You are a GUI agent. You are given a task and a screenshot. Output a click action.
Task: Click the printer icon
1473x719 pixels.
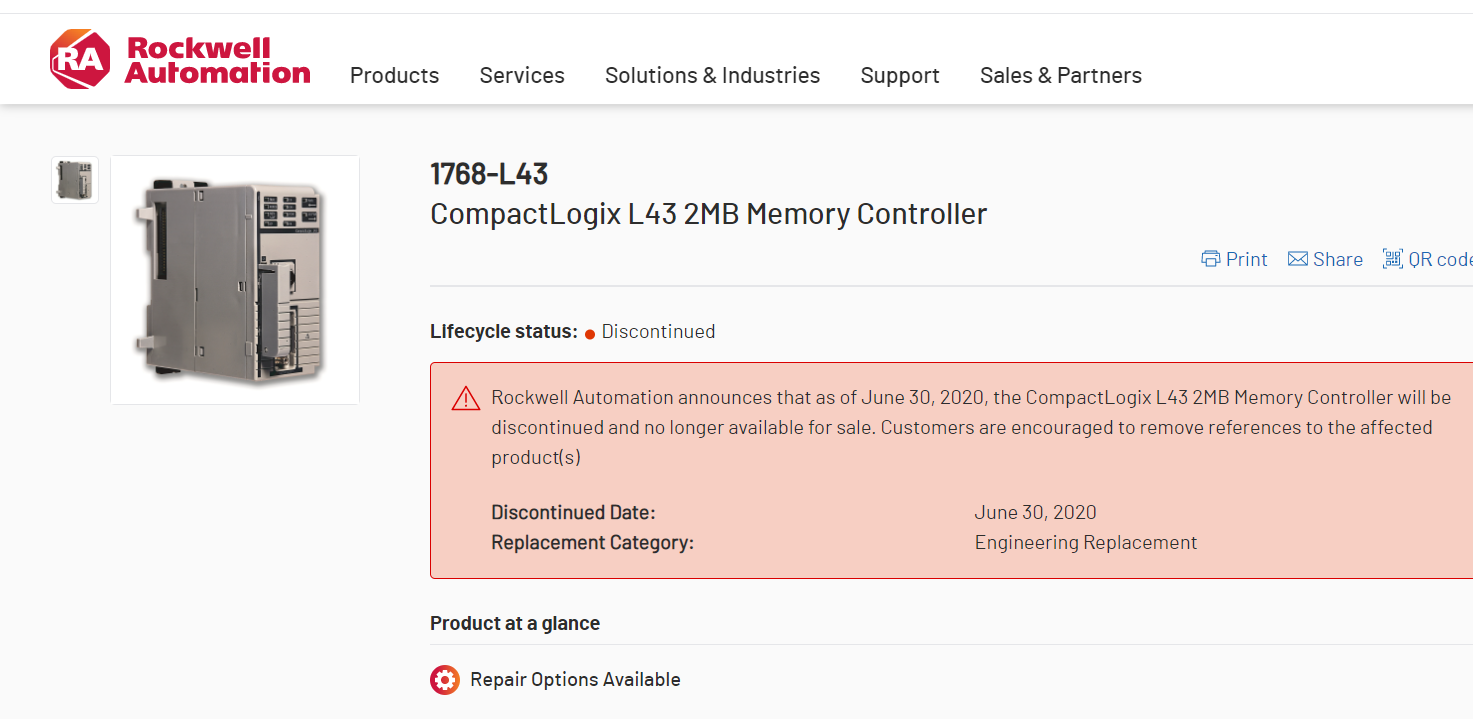click(x=1211, y=259)
